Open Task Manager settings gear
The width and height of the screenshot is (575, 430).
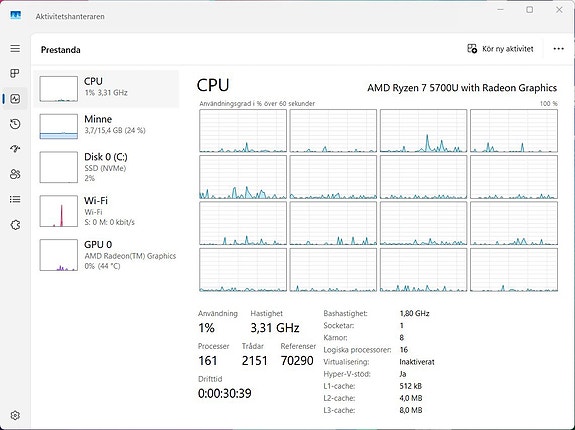click(x=15, y=415)
